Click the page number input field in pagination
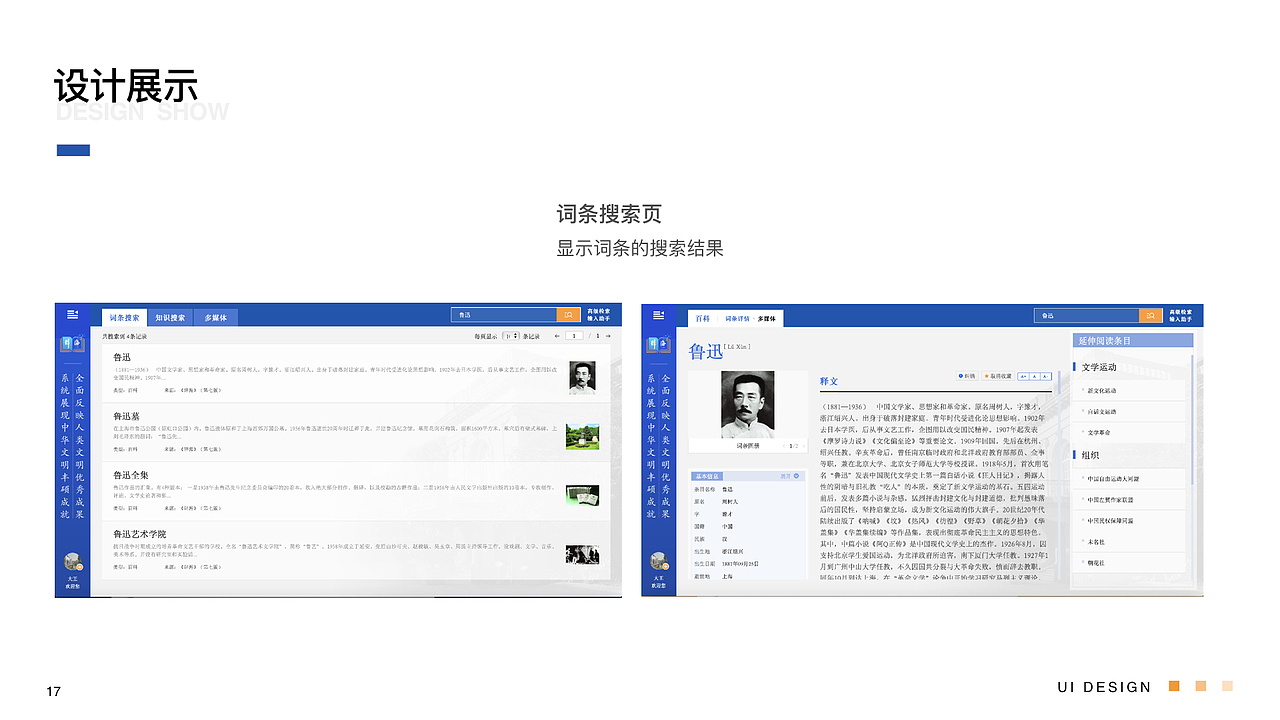The width and height of the screenshot is (1280, 720). 573,335
